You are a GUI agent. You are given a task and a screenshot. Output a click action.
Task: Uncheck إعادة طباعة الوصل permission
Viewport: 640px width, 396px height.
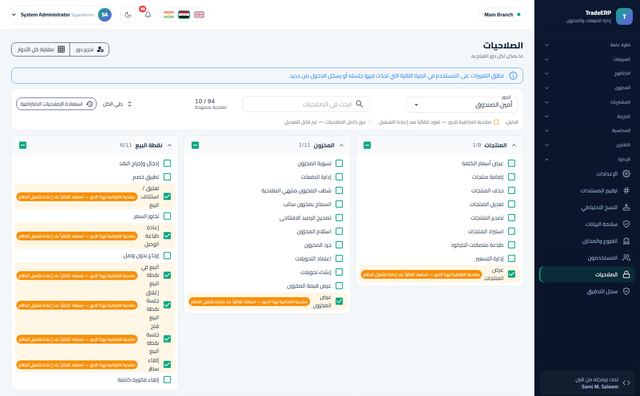pyautogui.click(x=167, y=236)
